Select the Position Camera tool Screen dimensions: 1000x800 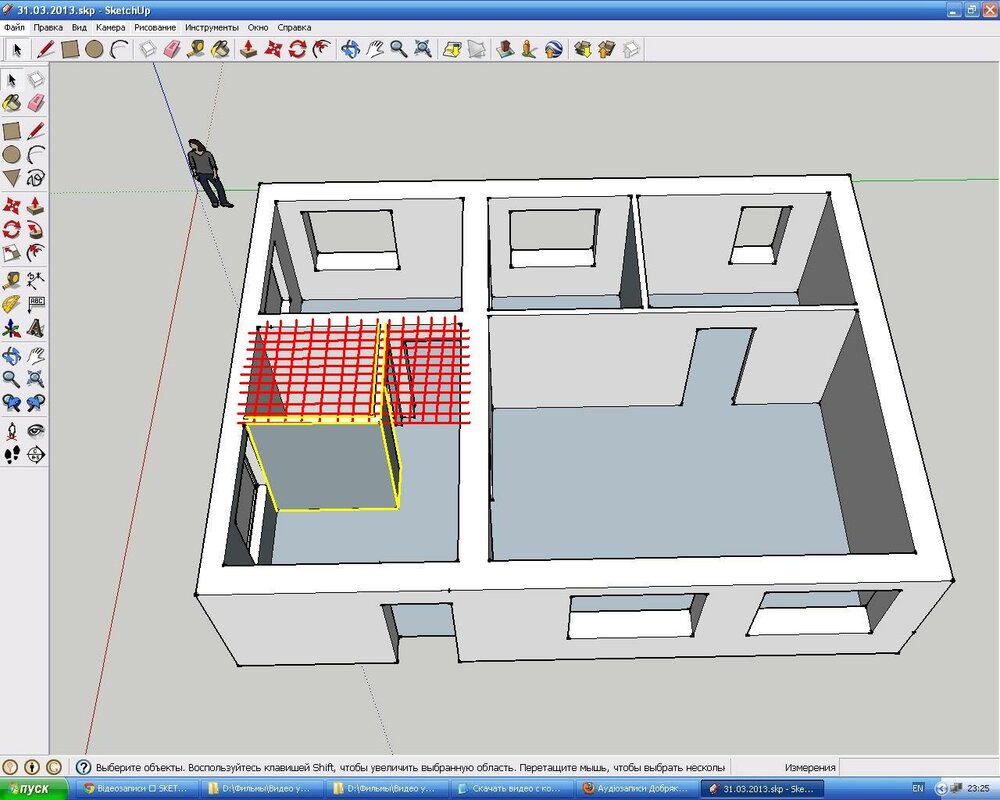click(x=11, y=430)
